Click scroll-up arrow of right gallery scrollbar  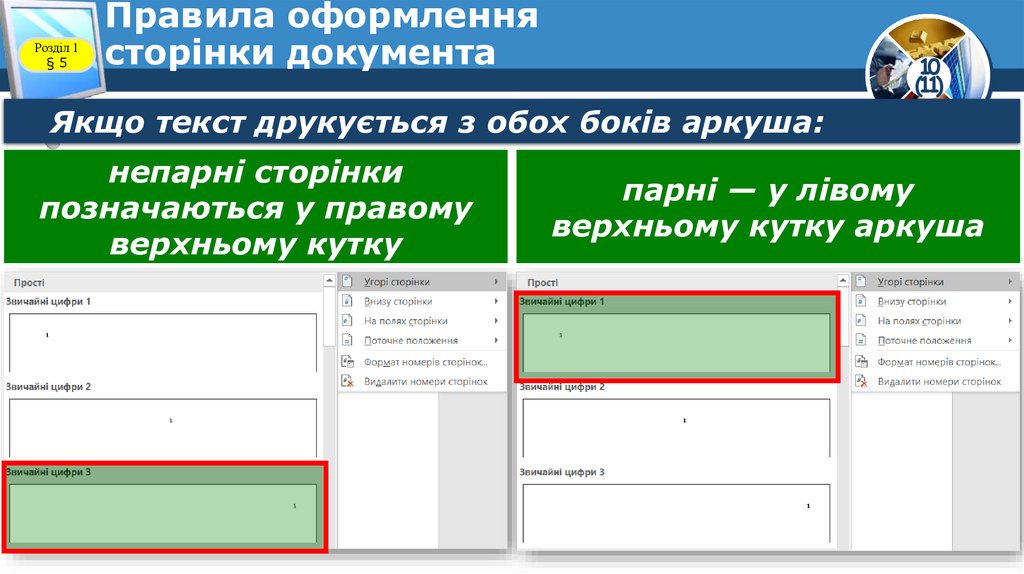842,281
